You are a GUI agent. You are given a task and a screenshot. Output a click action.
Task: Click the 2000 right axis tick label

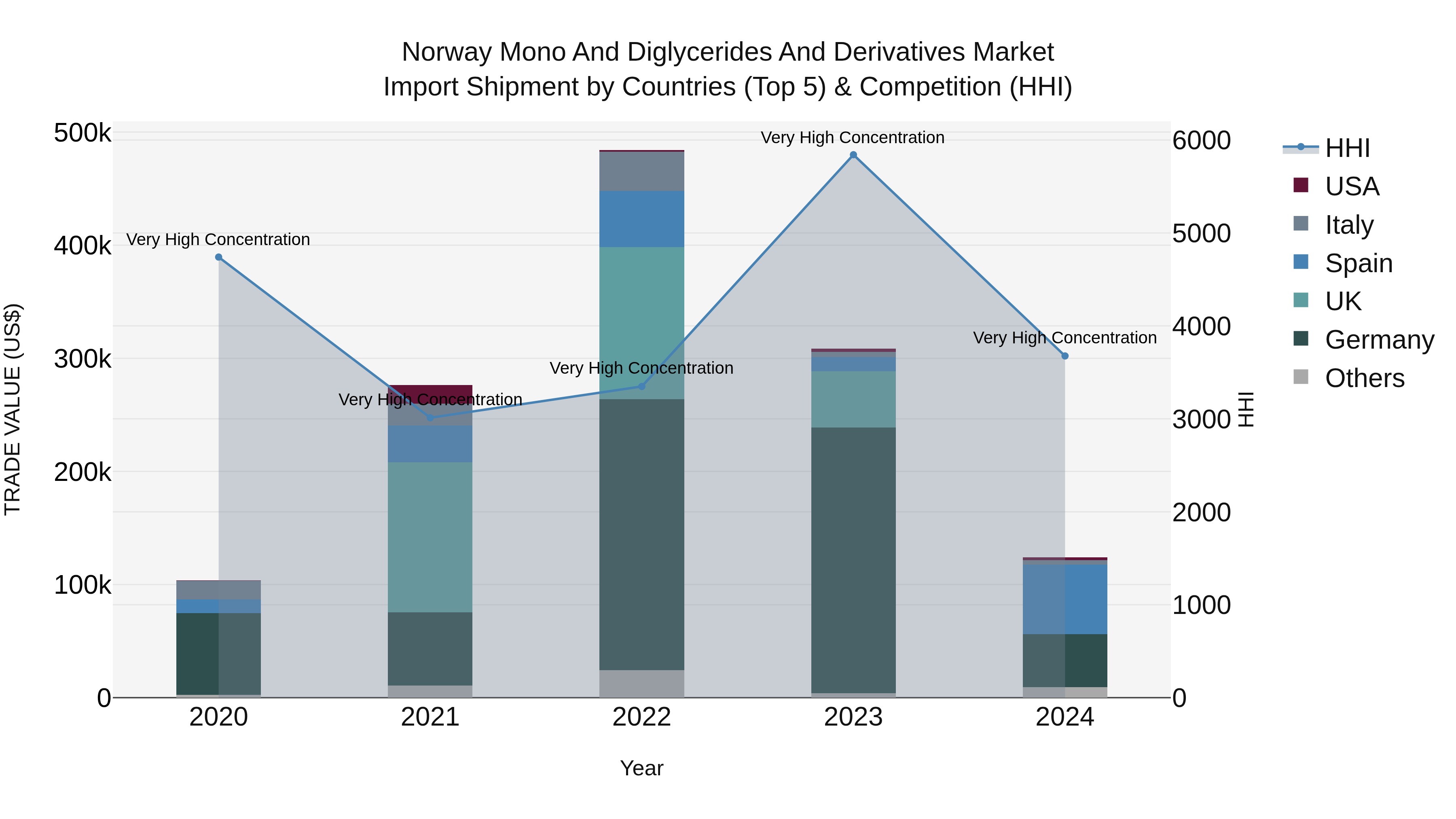pyautogui.click(x=1202, y=512)
